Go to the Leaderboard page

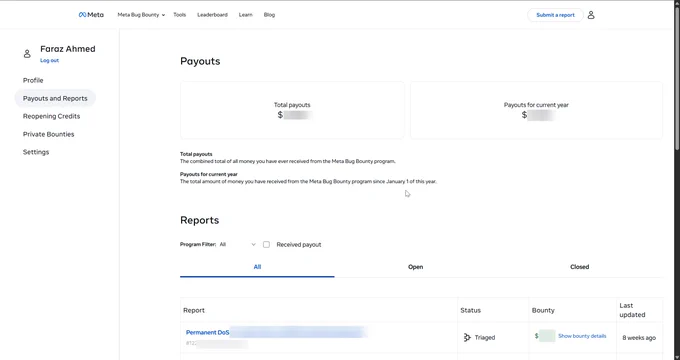pyautogui.click(x=212, y=15)
